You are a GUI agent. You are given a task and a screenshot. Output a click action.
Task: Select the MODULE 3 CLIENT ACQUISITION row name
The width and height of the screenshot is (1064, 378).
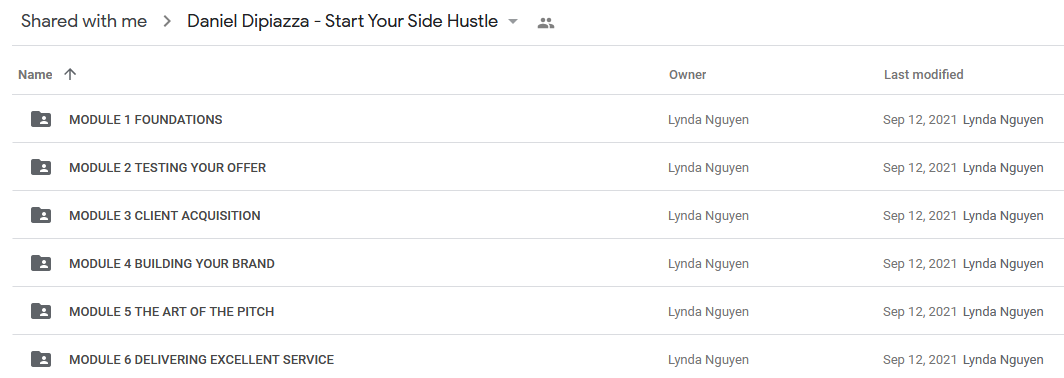(165, 216)
